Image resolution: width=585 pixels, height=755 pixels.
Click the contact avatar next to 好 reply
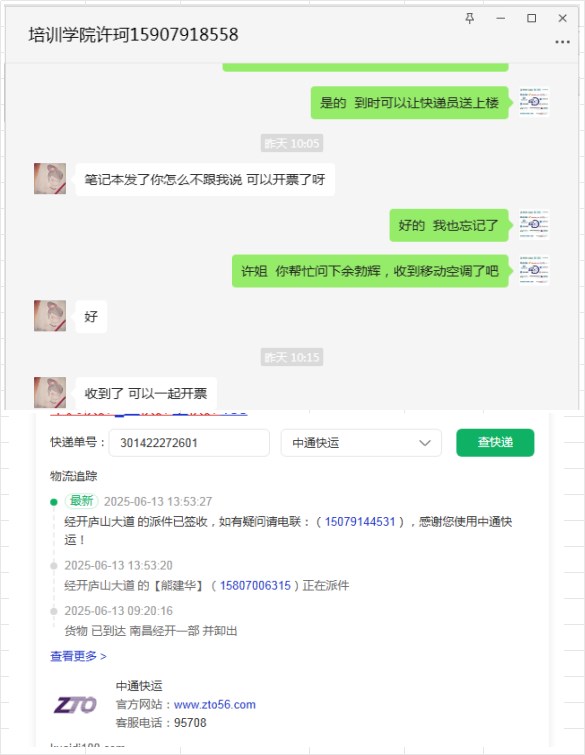(50, 316)
